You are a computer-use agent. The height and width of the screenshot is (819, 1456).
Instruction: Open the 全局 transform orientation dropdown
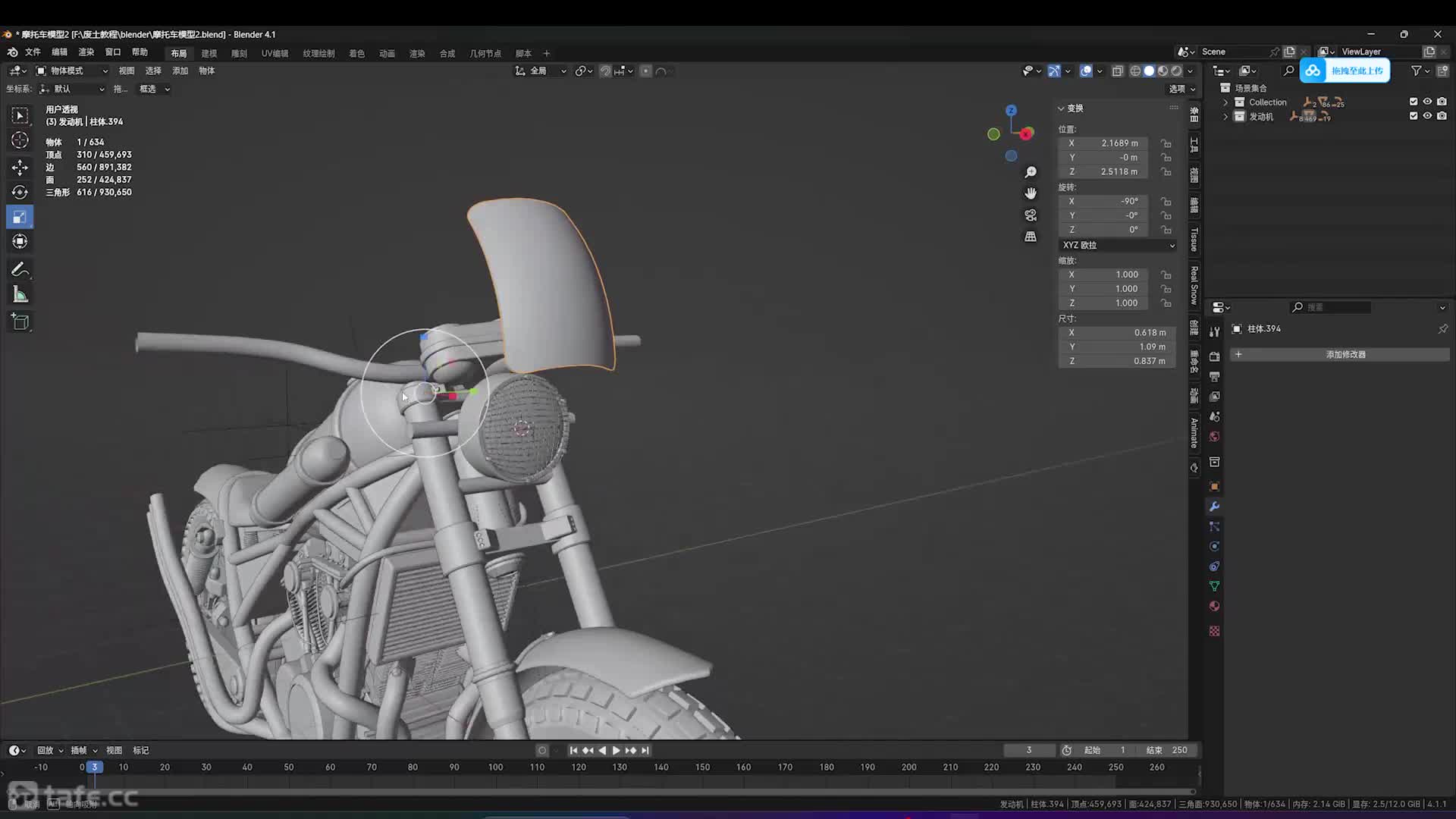point(541,71)
